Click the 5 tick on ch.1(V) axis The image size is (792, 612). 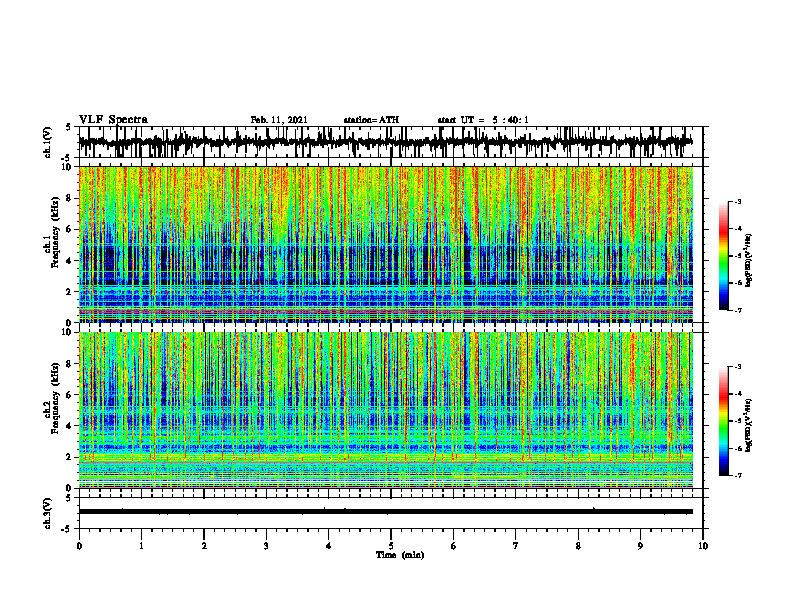click(x=70, y=127)
